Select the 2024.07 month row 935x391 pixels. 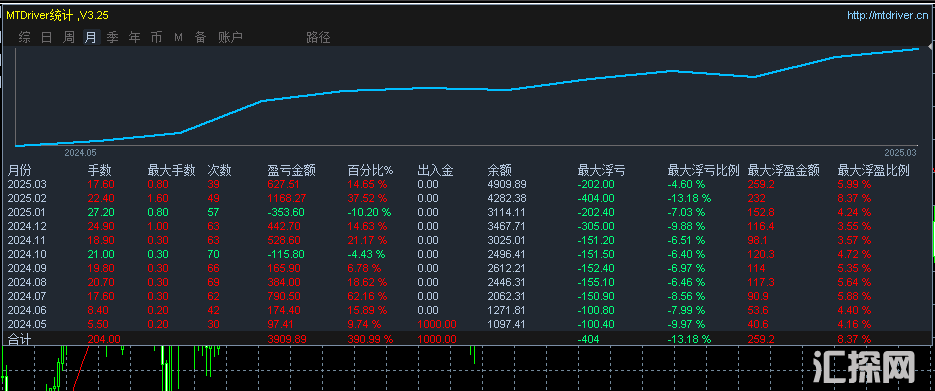point(468,296)
